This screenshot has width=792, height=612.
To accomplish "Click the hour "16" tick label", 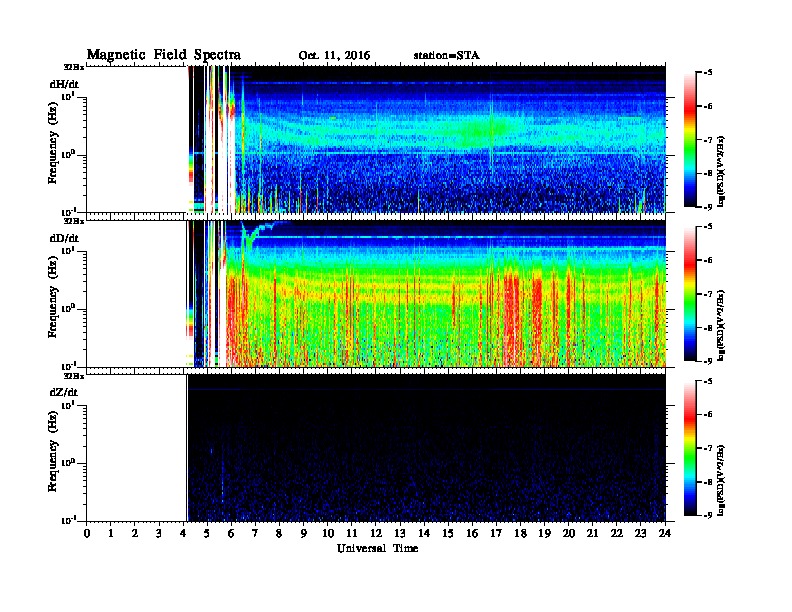I will pyautogui.click(x=472, y=533).
